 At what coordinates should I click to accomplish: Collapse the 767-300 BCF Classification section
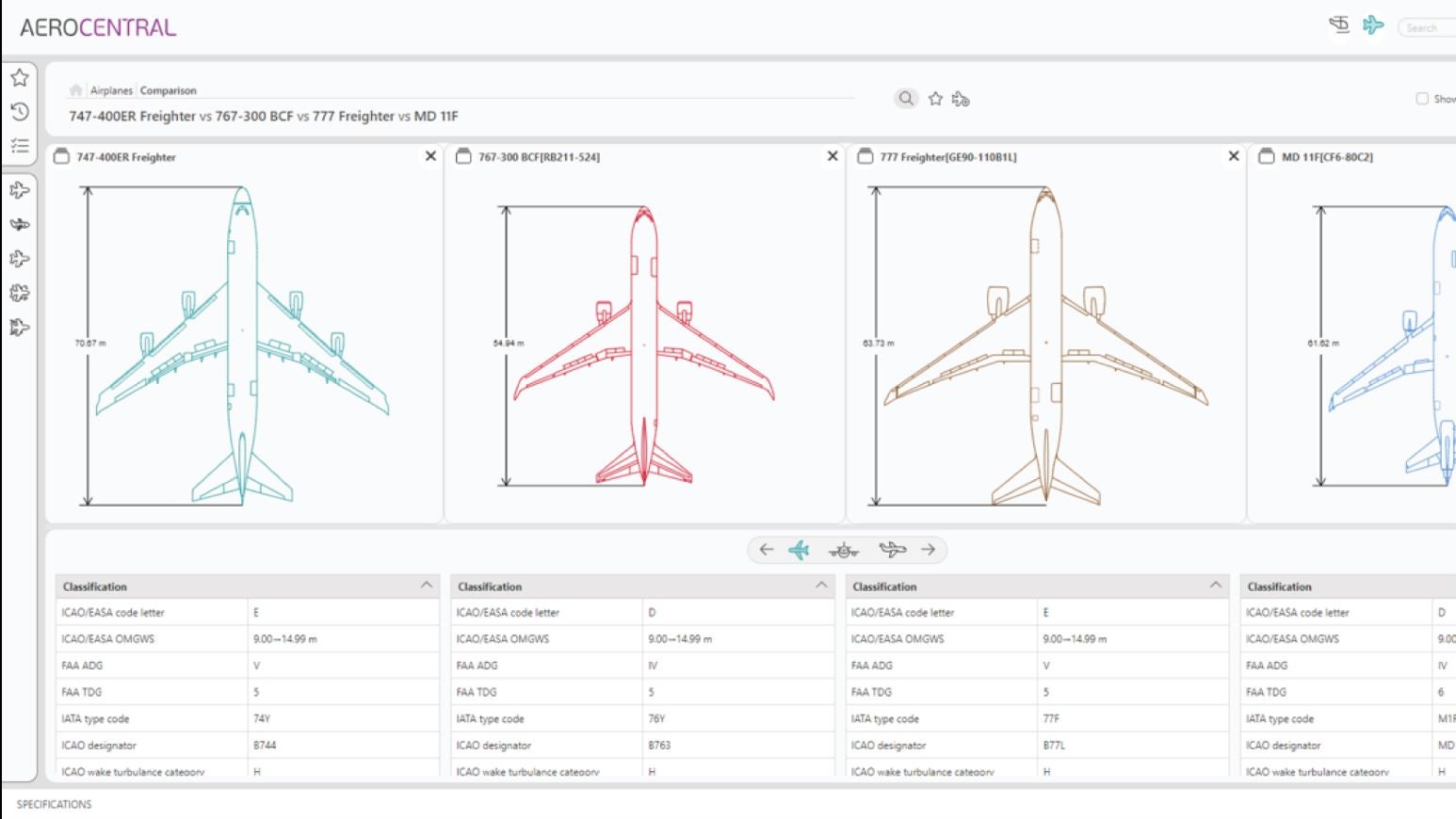point(821,586)
